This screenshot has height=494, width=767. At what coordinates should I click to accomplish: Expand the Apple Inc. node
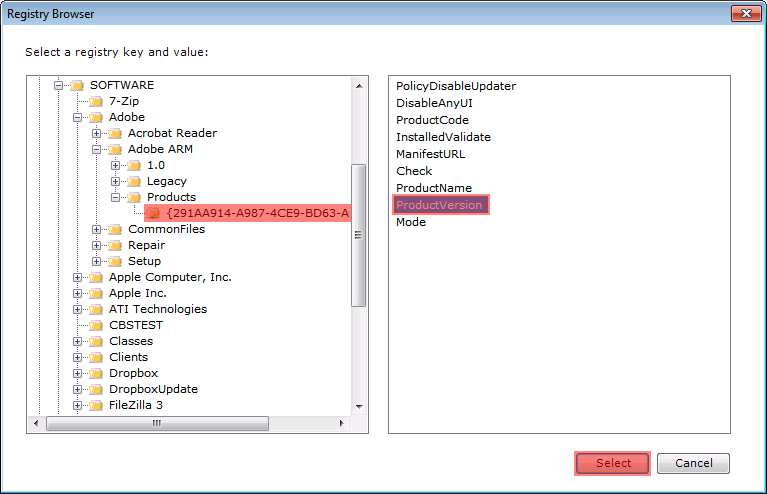coord(77,293)
